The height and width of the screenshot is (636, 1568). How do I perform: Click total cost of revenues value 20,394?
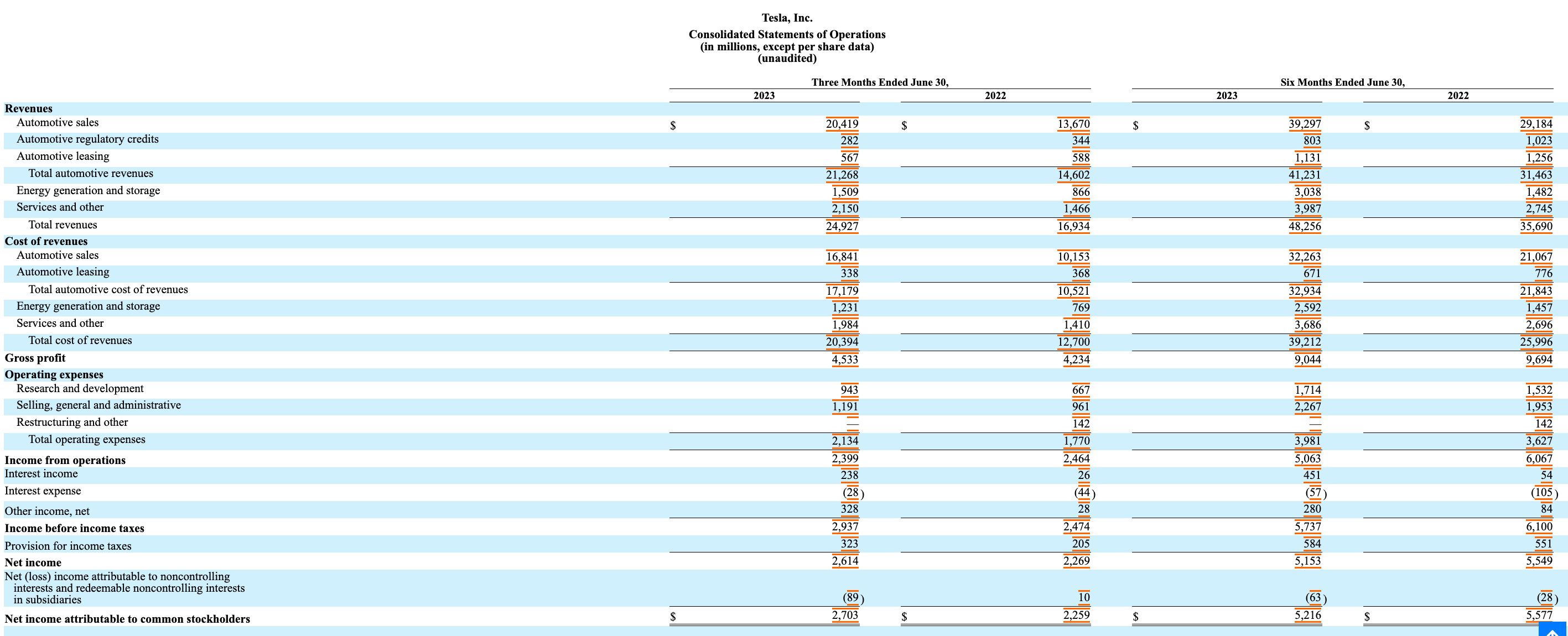[843, 342]
